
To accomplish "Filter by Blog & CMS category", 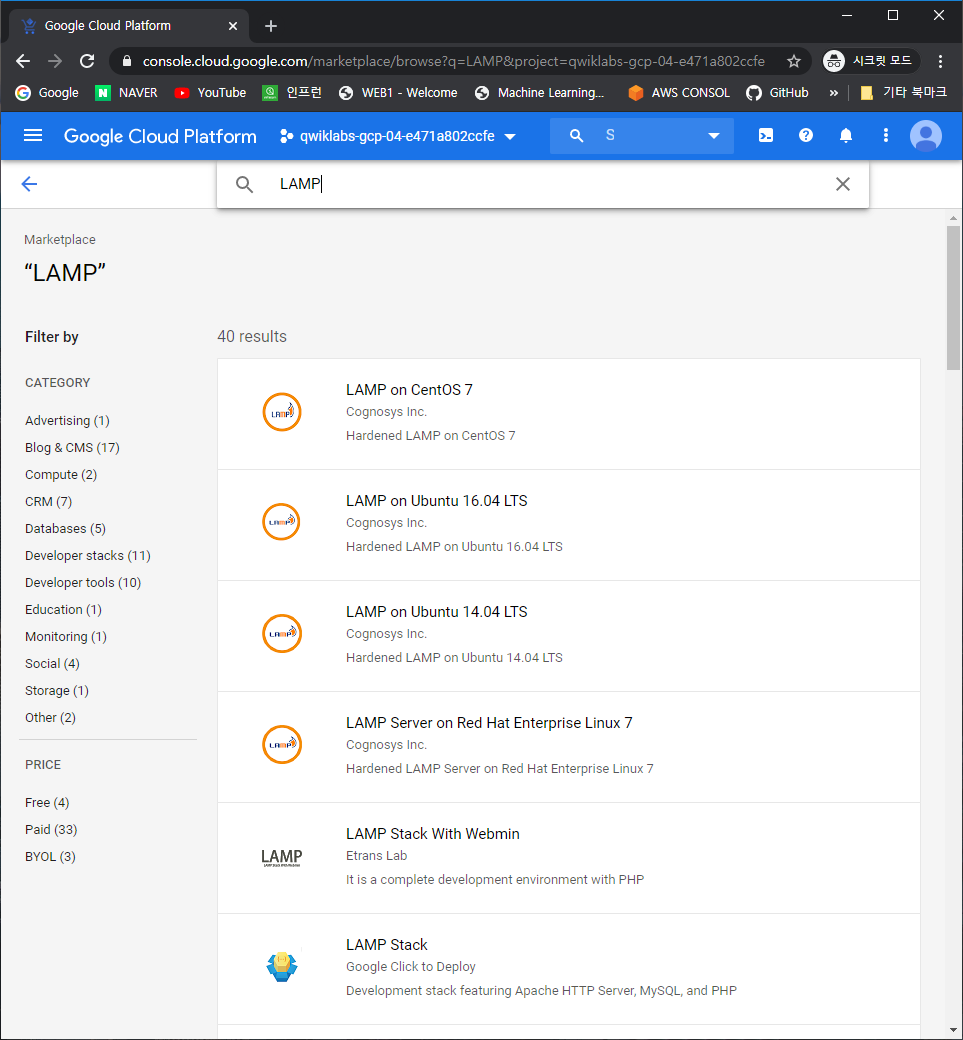I will tap(72, 448).
